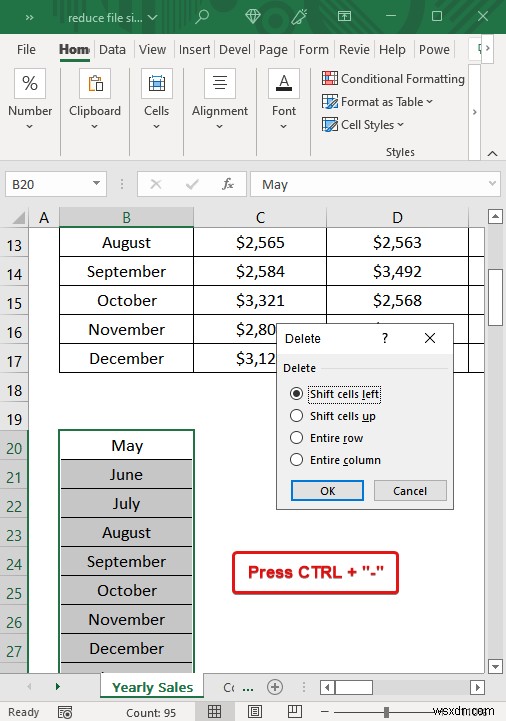This screenshot has height=721, width=506.
Task: Add a new sheet with plus icon
Action: coord(275,687)
